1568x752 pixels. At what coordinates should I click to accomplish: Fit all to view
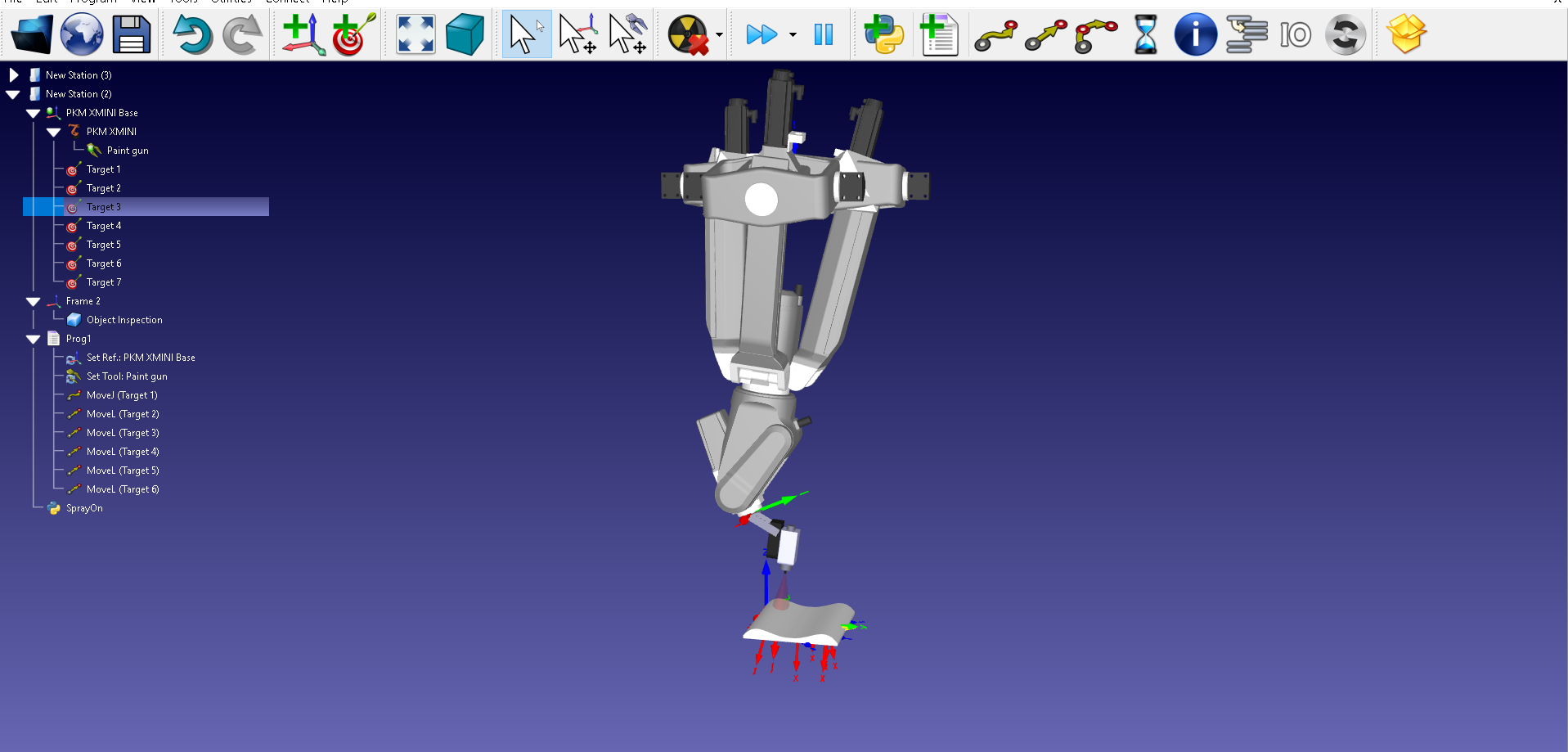[416, 34]
